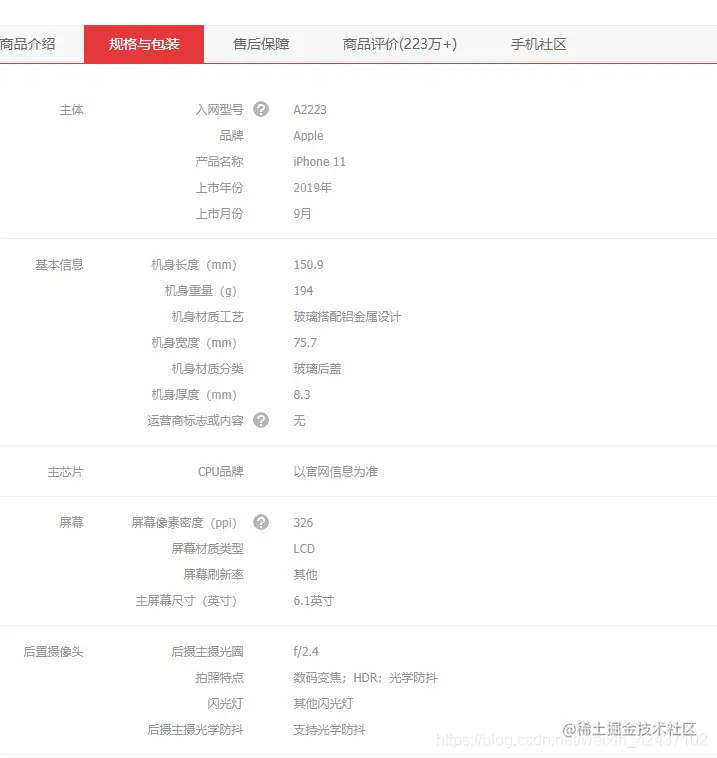
Task: Click the 机身重量 (g) label
Action: click(201, 291)
